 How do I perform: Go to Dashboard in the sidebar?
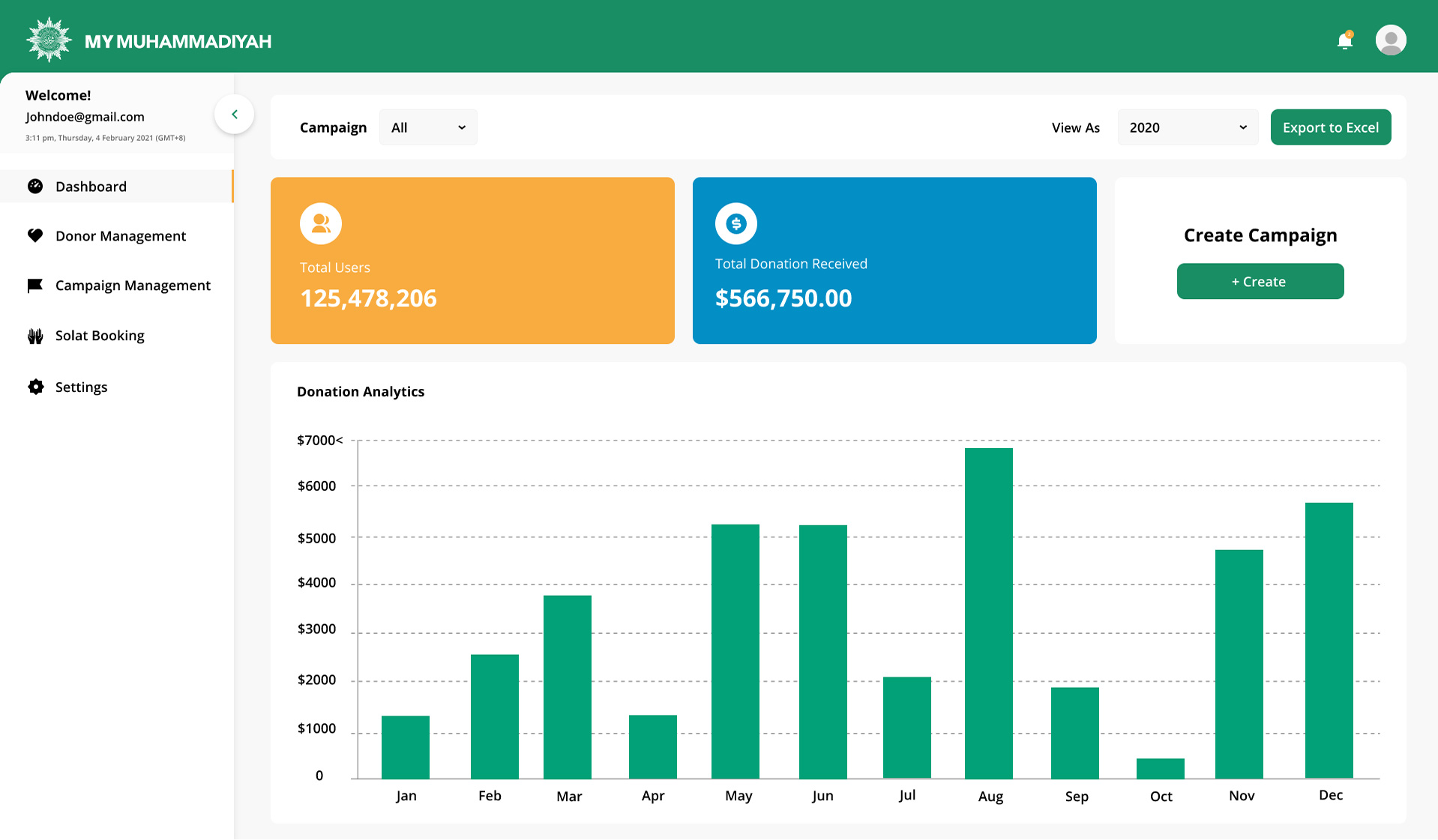[117, 186]
